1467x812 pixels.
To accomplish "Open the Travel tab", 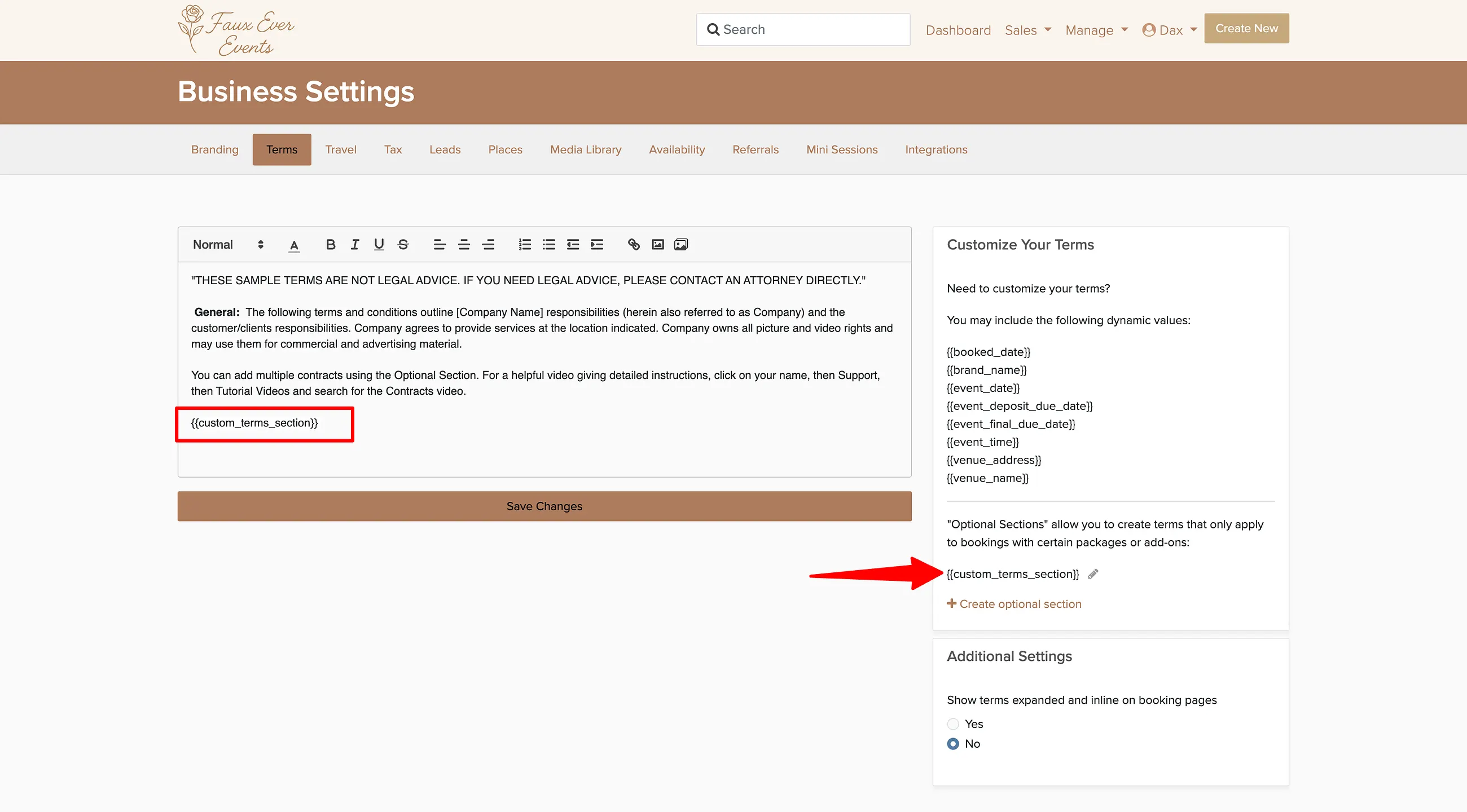I will point(341,149).
